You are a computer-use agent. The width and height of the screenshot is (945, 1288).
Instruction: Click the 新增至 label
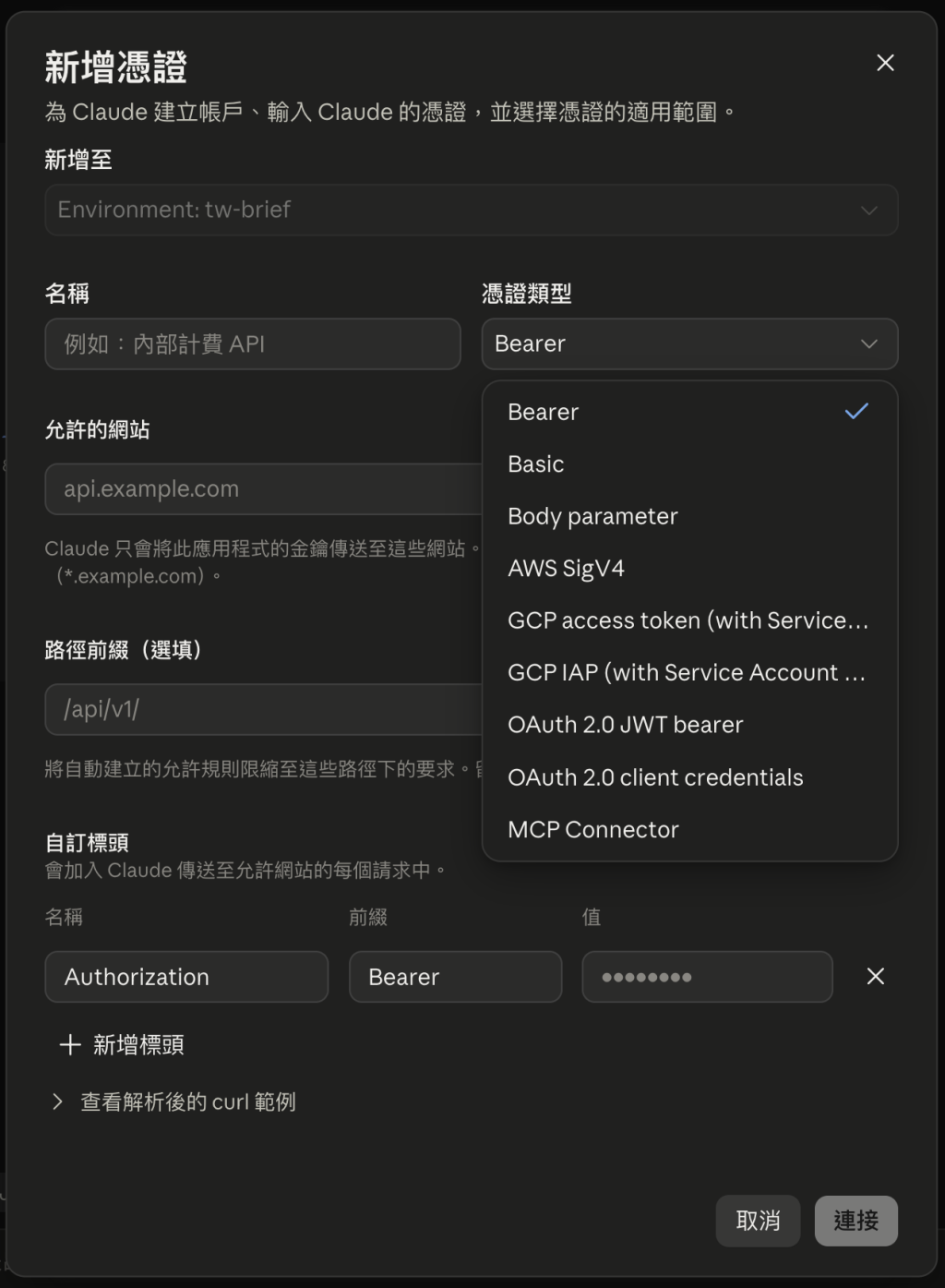pos(78,160)
